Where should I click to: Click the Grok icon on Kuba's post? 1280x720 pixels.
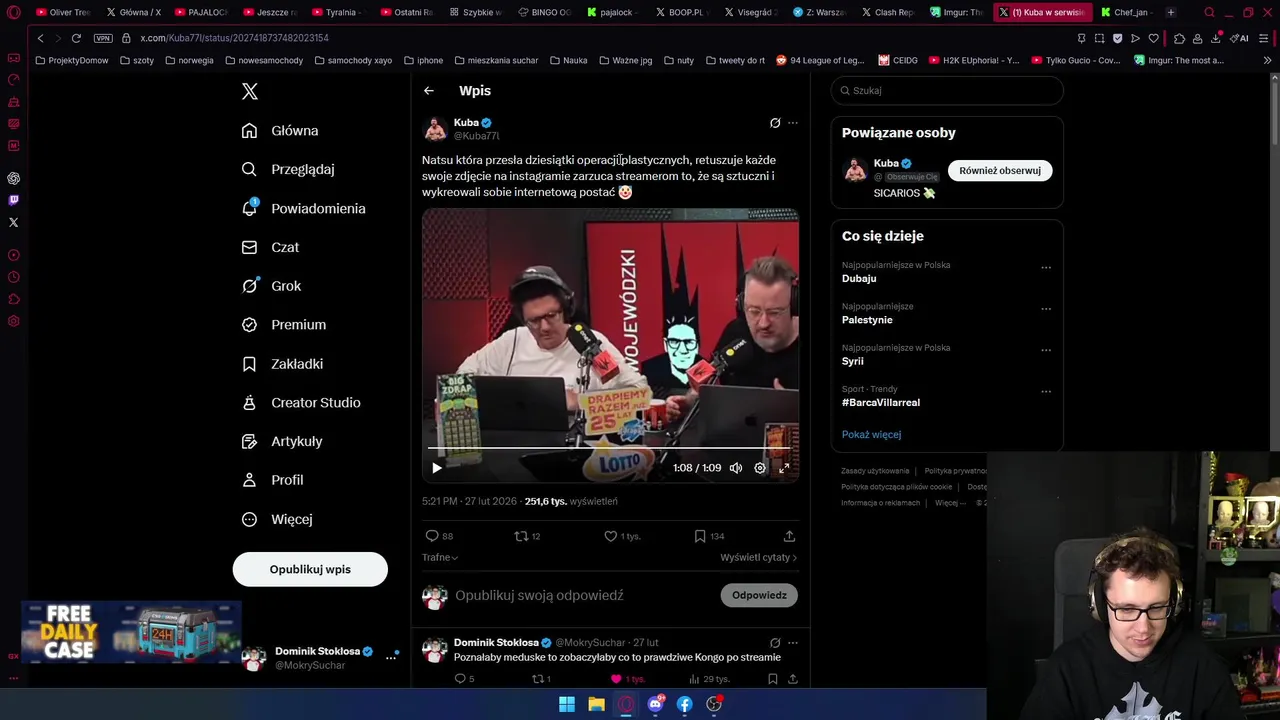[x=775, y=123]
